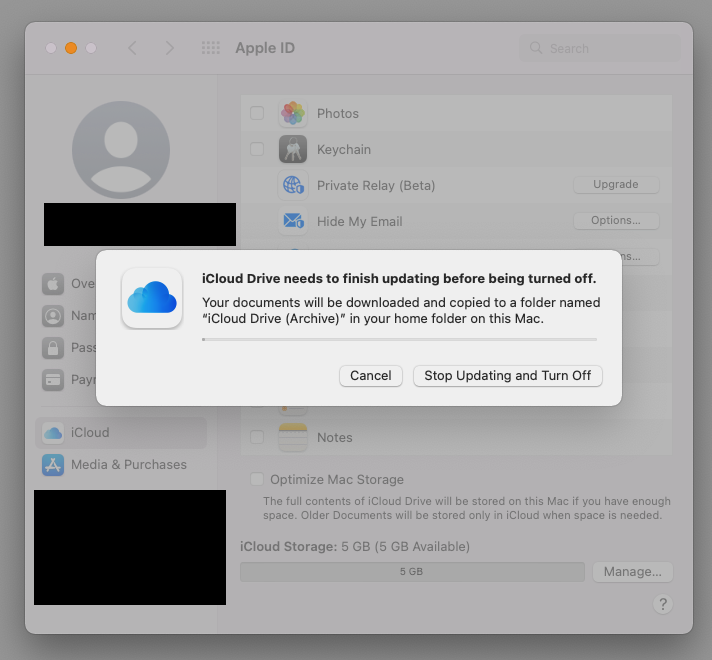Go forward with the right arrow
The height and width of the screenshot is (660, 712).
pyautogui.click(x=169, y=48)
